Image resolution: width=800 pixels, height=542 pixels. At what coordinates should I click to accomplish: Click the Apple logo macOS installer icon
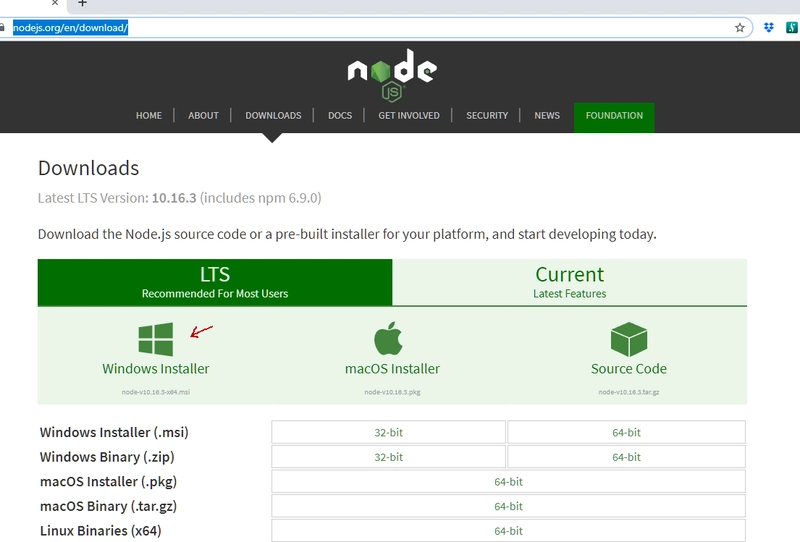[x=388, y=338]
